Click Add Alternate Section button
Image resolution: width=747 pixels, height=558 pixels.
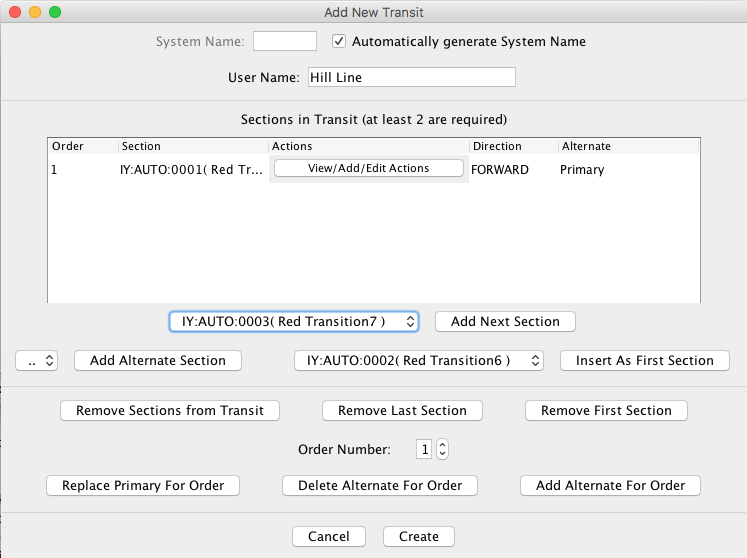pyautogui.click(x=157, y=361)
